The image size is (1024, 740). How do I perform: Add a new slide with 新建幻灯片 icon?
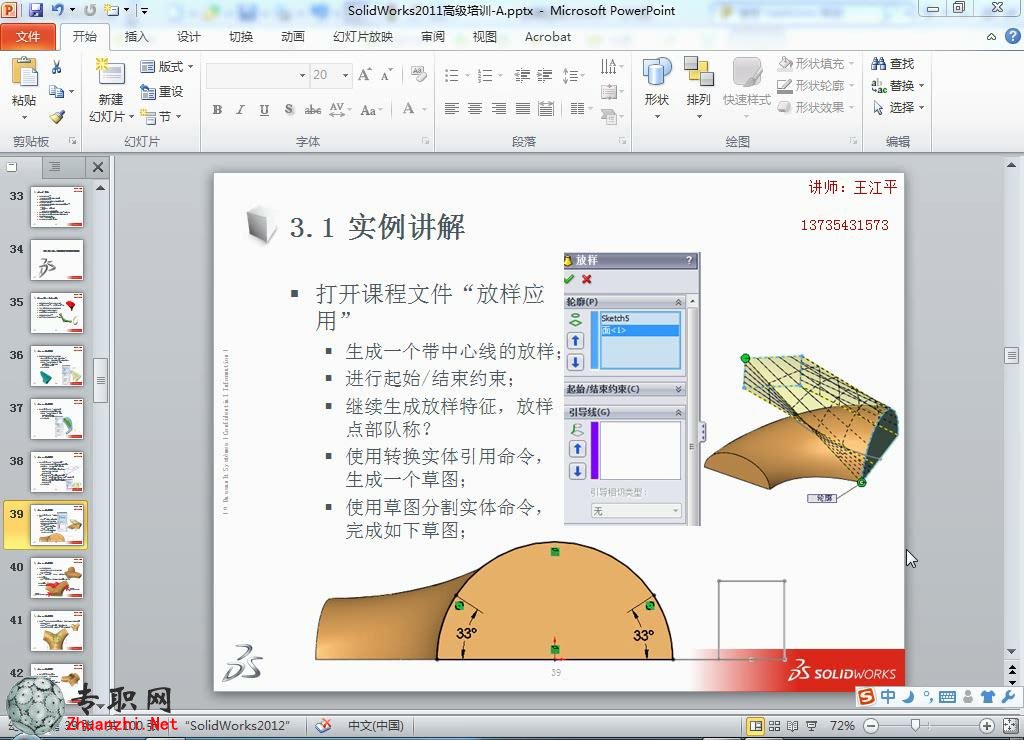pyautogui.click(x=110, y=72)
